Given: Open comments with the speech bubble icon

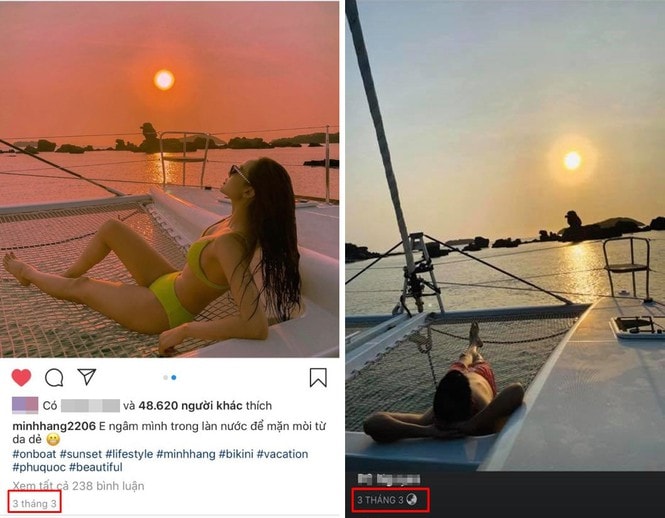Looking at the screenshot, I should click(x=54, y=377).
